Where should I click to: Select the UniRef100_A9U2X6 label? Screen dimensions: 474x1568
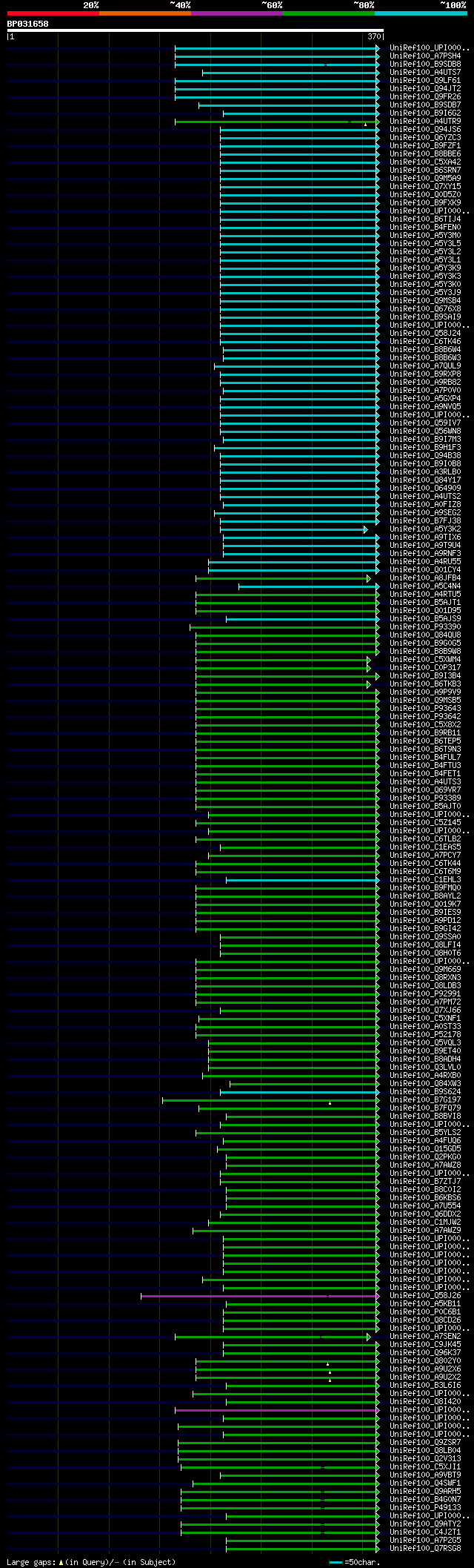coord(425,1369)
